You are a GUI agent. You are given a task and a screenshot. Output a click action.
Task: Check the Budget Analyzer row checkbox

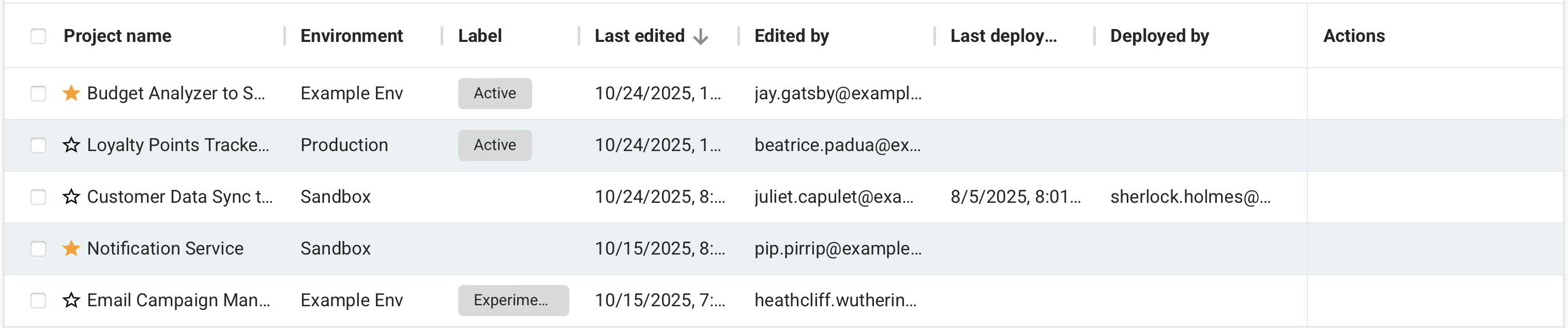click(x=38, y=93)
